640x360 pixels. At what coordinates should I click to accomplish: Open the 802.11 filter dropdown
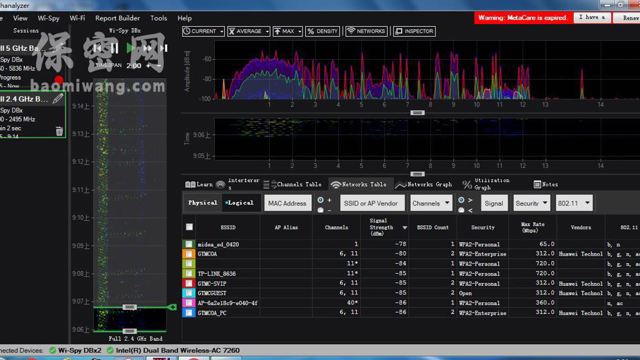(x=574, y=203)
